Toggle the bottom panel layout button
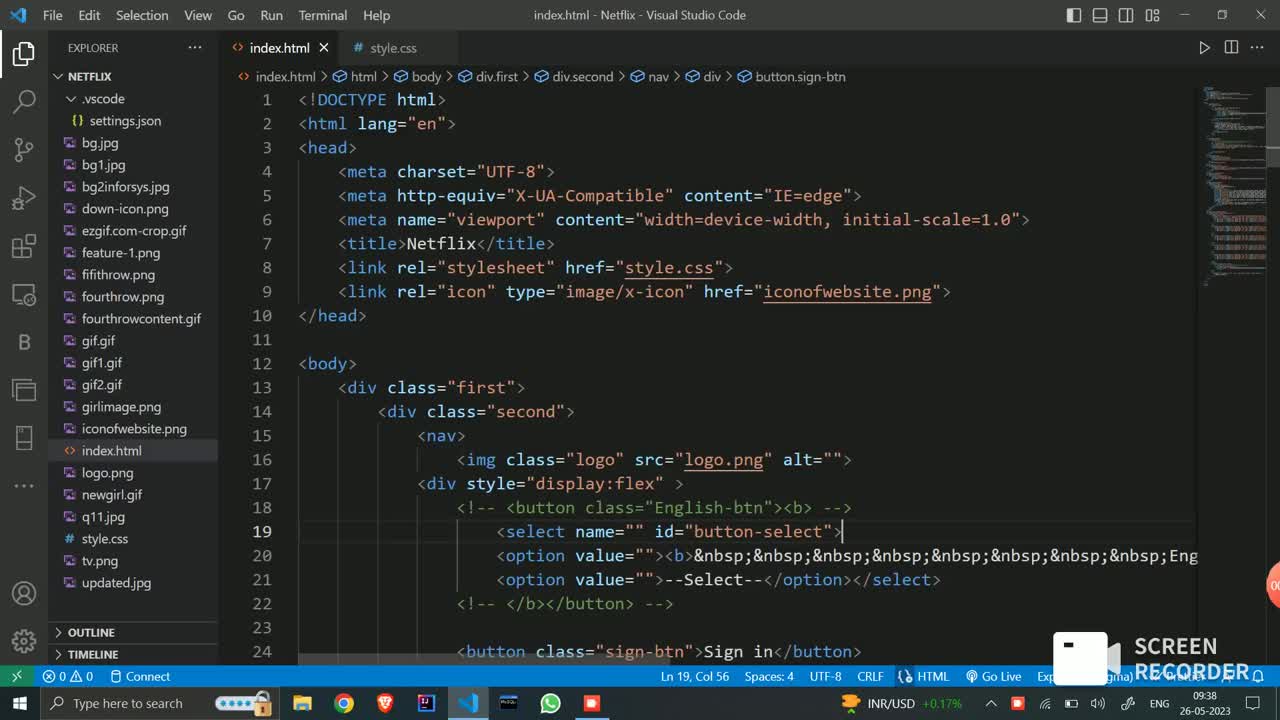 click(x=1100, y=15)
